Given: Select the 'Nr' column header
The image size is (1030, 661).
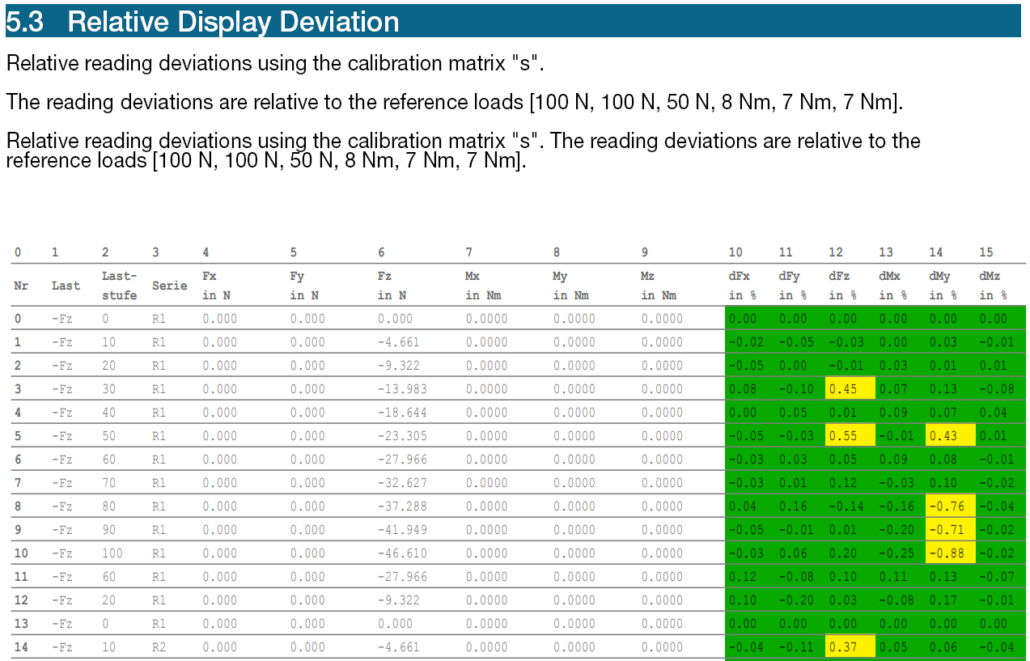Looking at the screenshot, I should (21, 286).
